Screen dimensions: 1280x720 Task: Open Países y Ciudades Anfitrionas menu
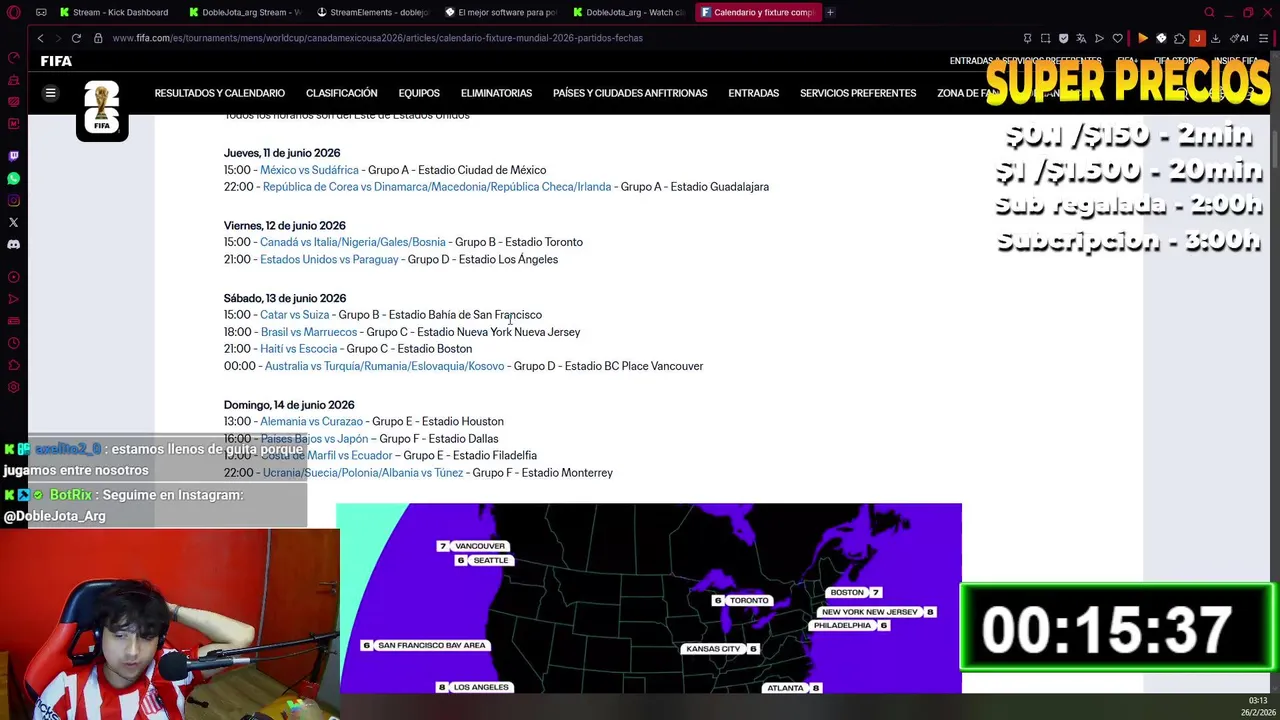coord(630,93)
